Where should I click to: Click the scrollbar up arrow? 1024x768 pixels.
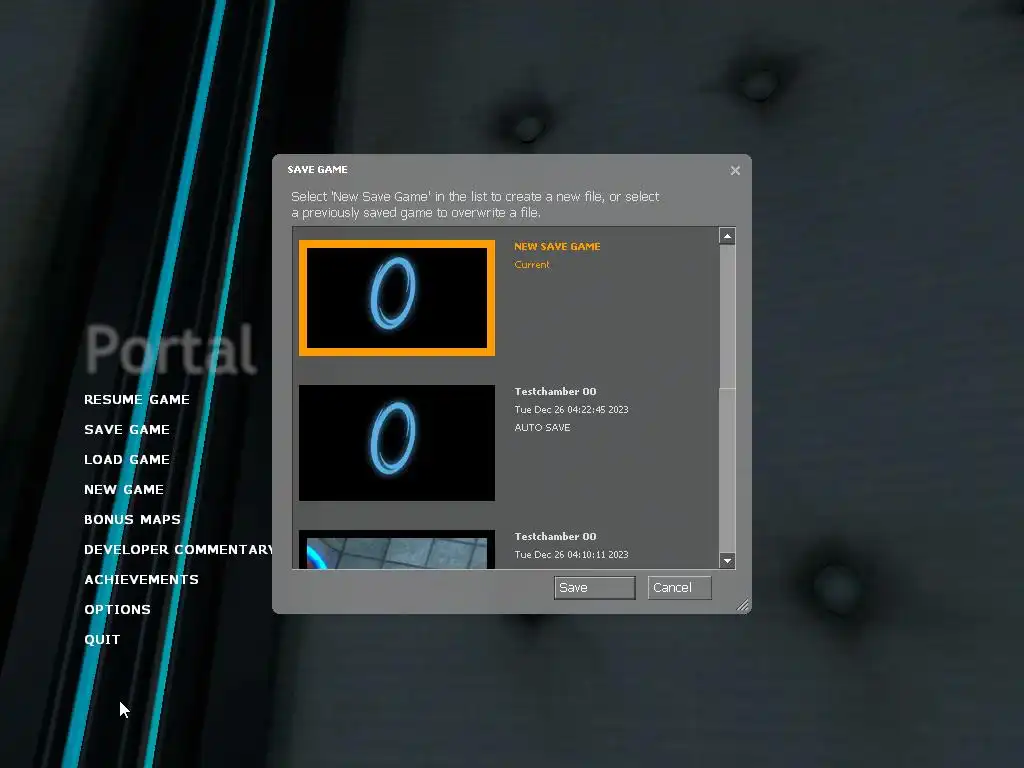tap(727, 236)
